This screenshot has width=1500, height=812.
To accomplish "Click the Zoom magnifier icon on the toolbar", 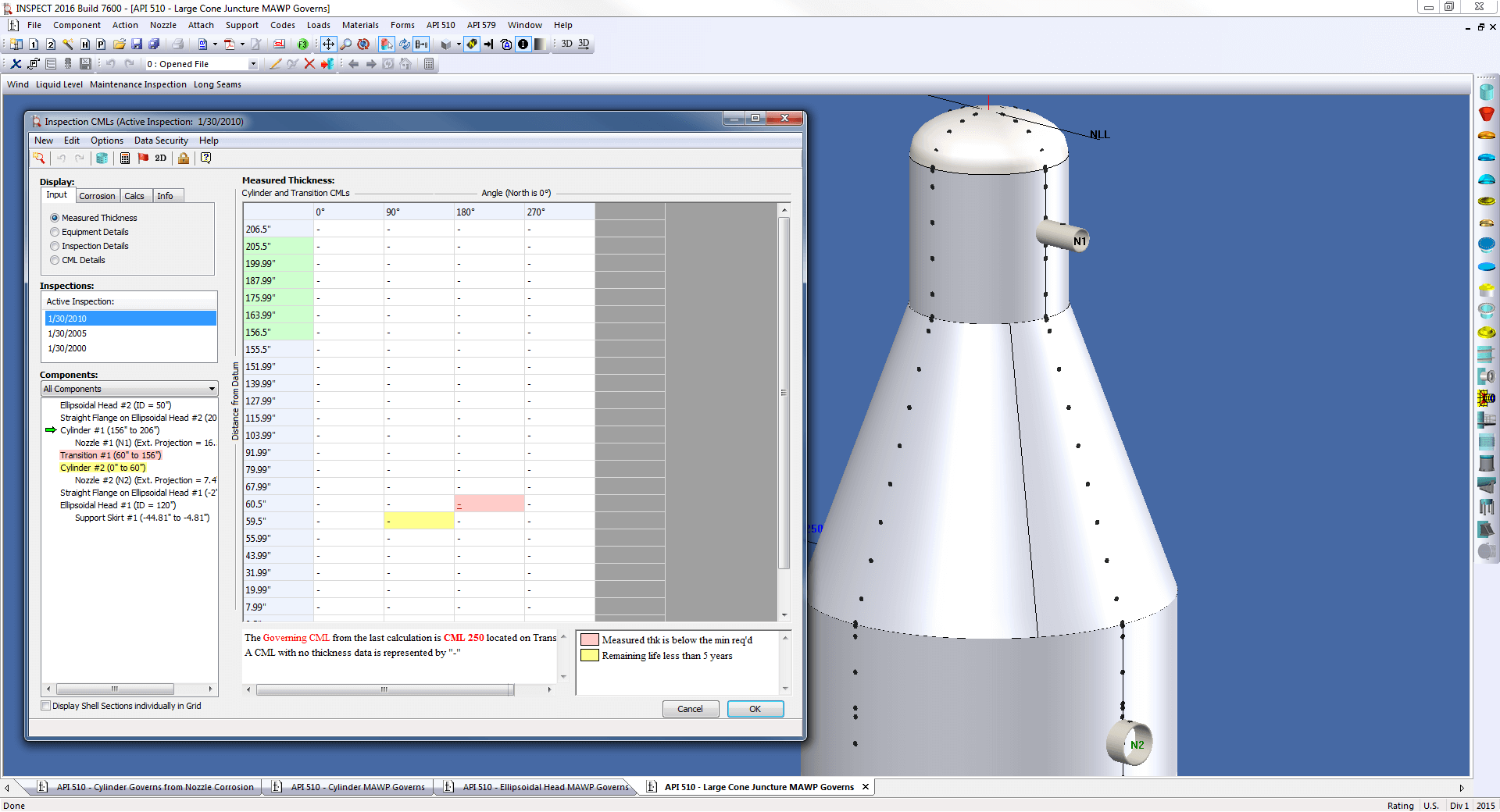I will coord(346,45).
